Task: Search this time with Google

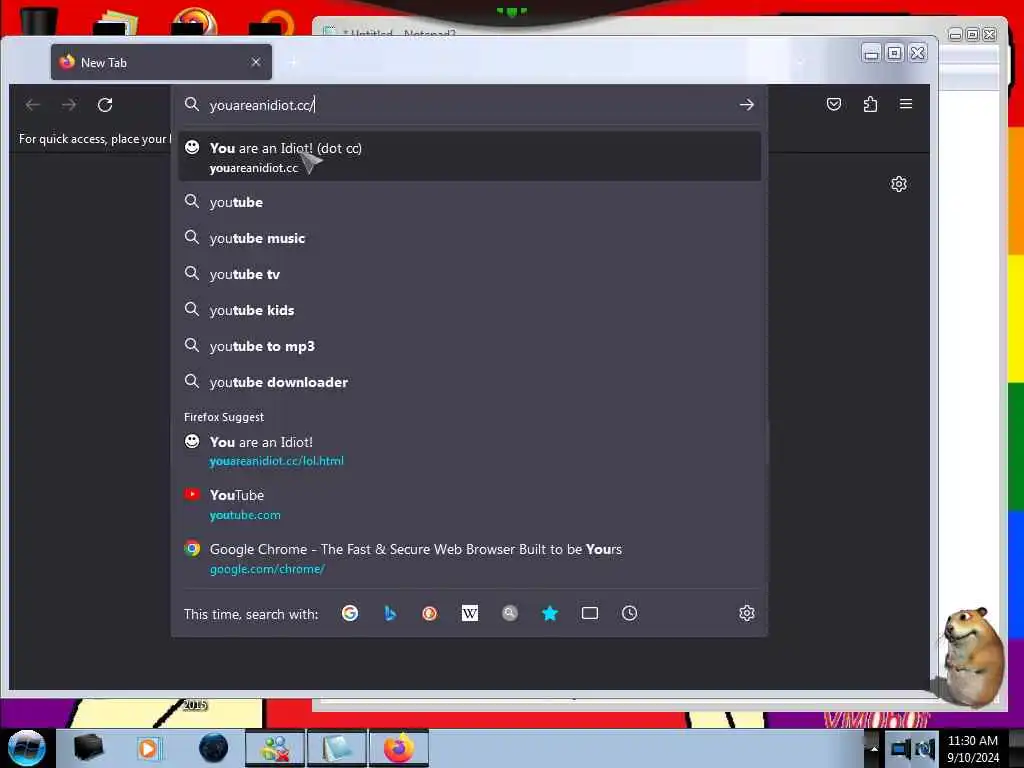Action: pos(350,613)
